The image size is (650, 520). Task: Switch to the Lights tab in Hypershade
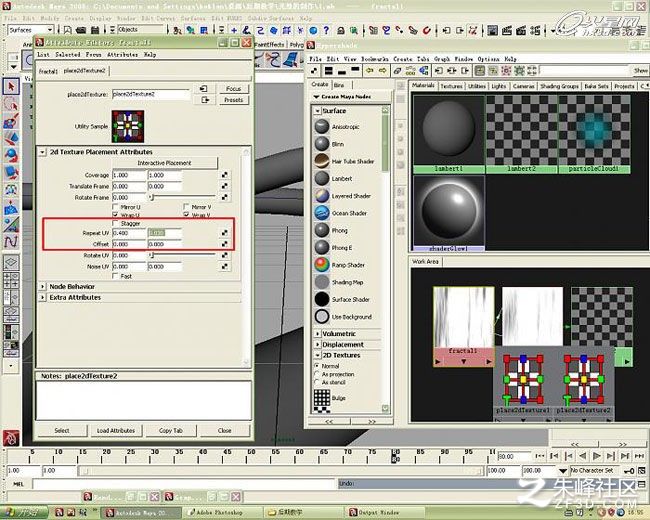pos(499,86)
